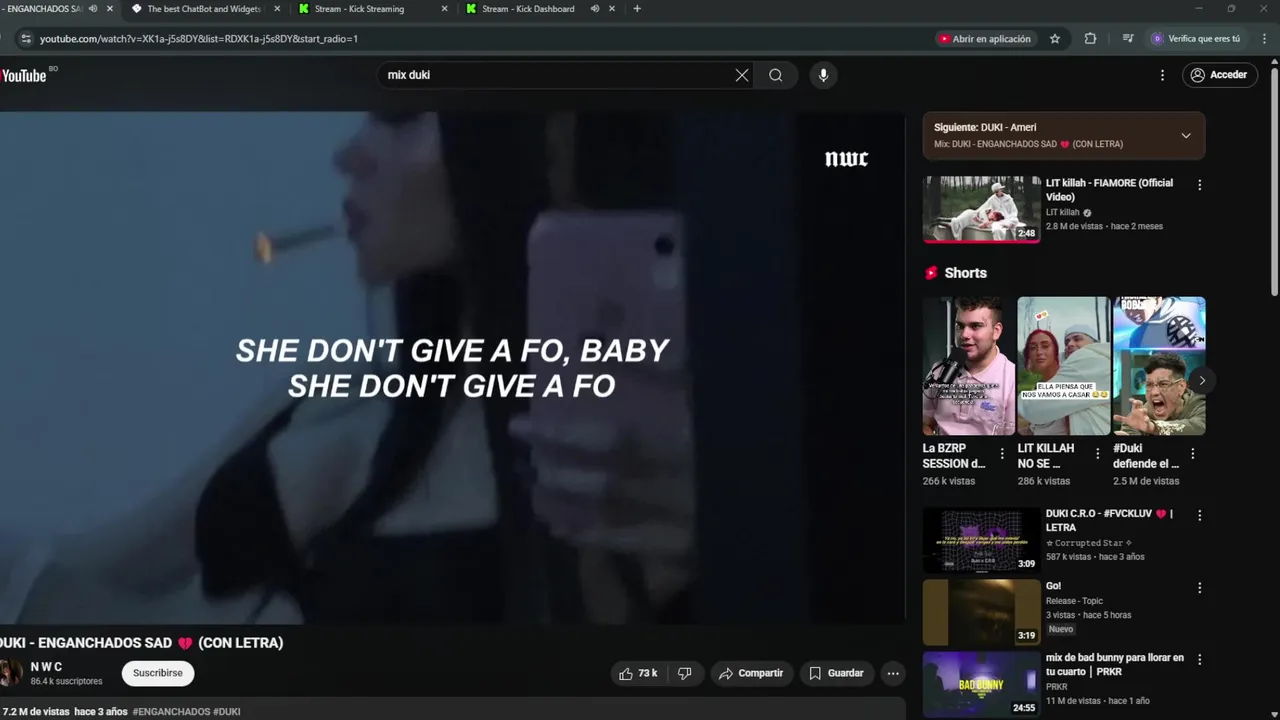Open LIT killah channel name under FIAMORE

1063,212
